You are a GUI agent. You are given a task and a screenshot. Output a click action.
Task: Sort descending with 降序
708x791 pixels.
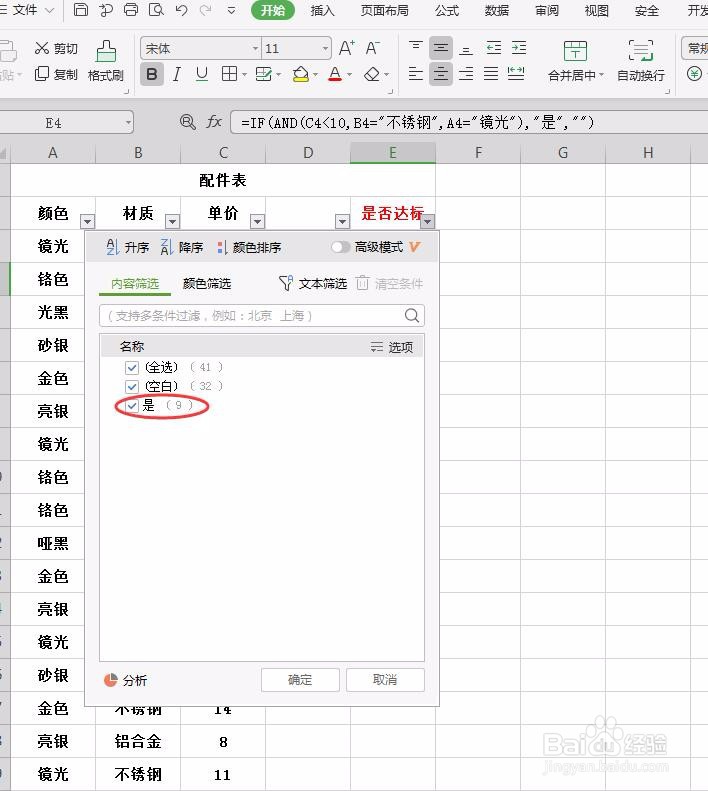(182, 247)
